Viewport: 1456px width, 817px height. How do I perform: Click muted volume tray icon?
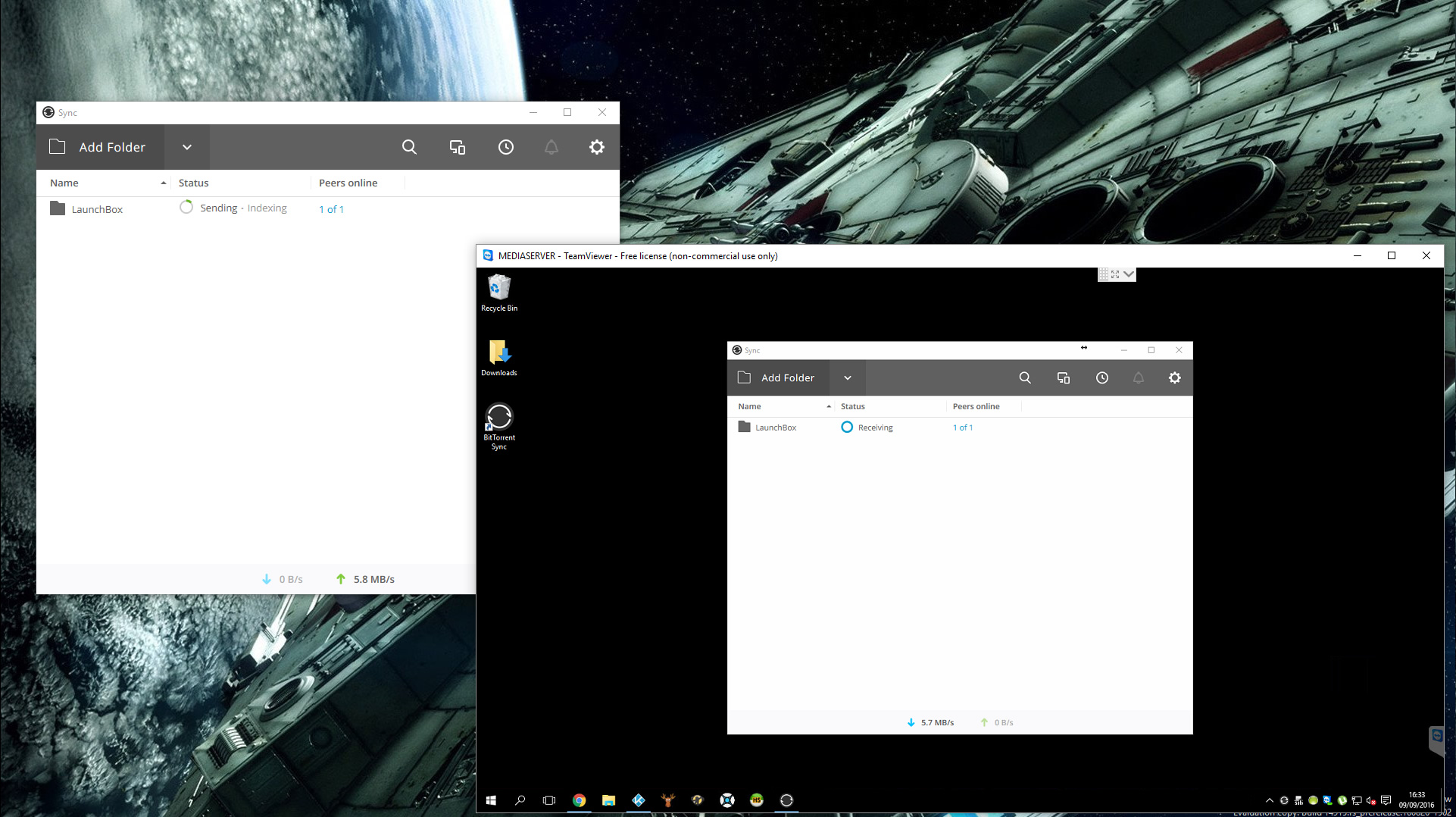pyautogui.click(x=1371, y=800)
